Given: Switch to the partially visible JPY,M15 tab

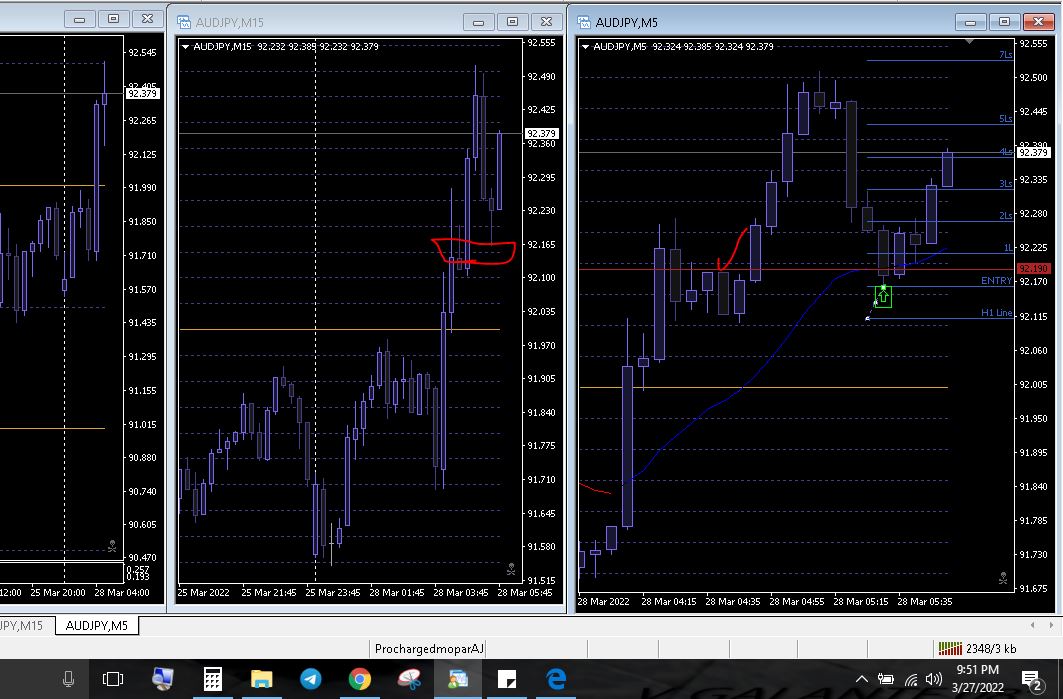Looking at the screenshot, I should [24, 625].
